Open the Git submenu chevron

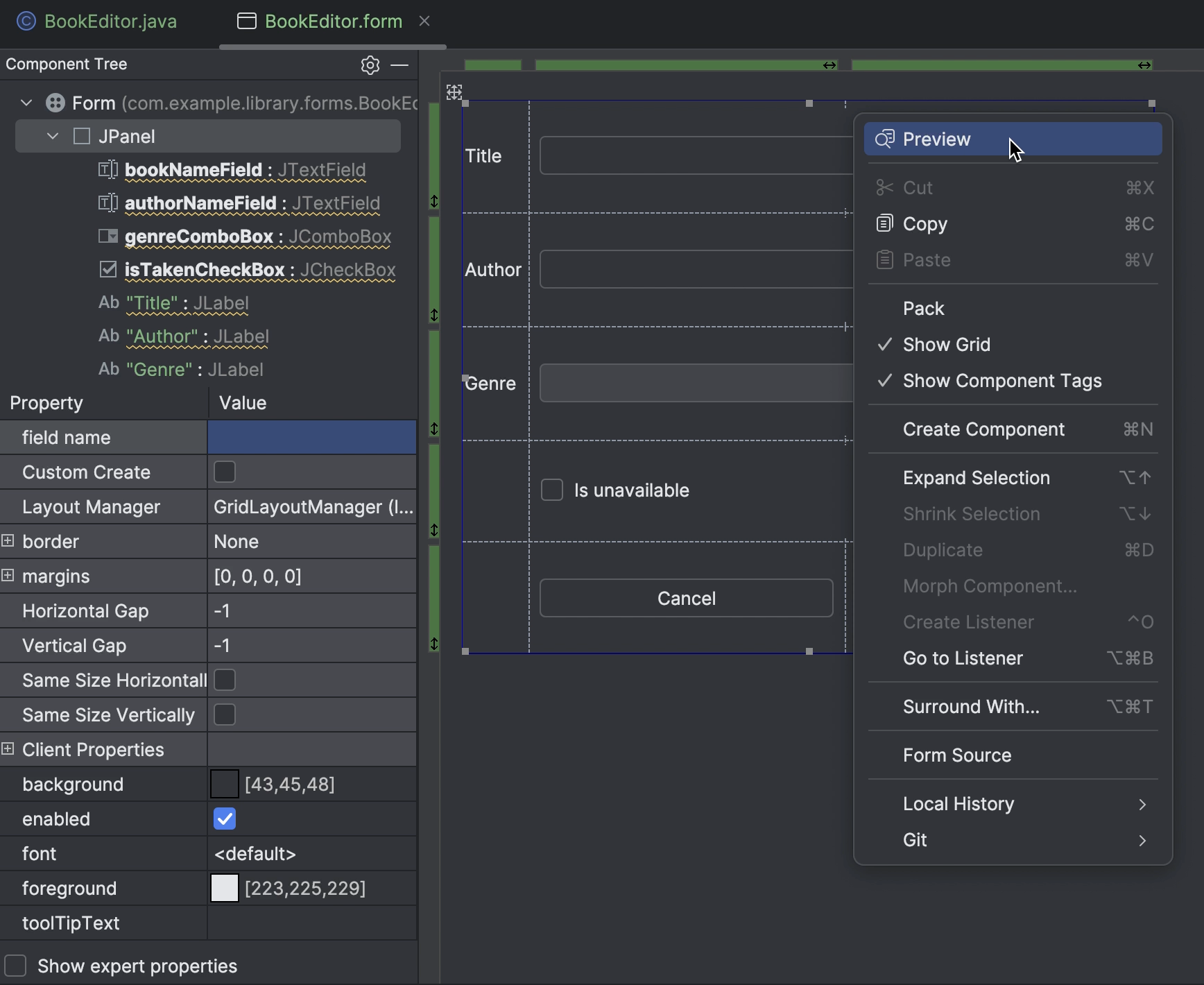[x=1142, y=840]
